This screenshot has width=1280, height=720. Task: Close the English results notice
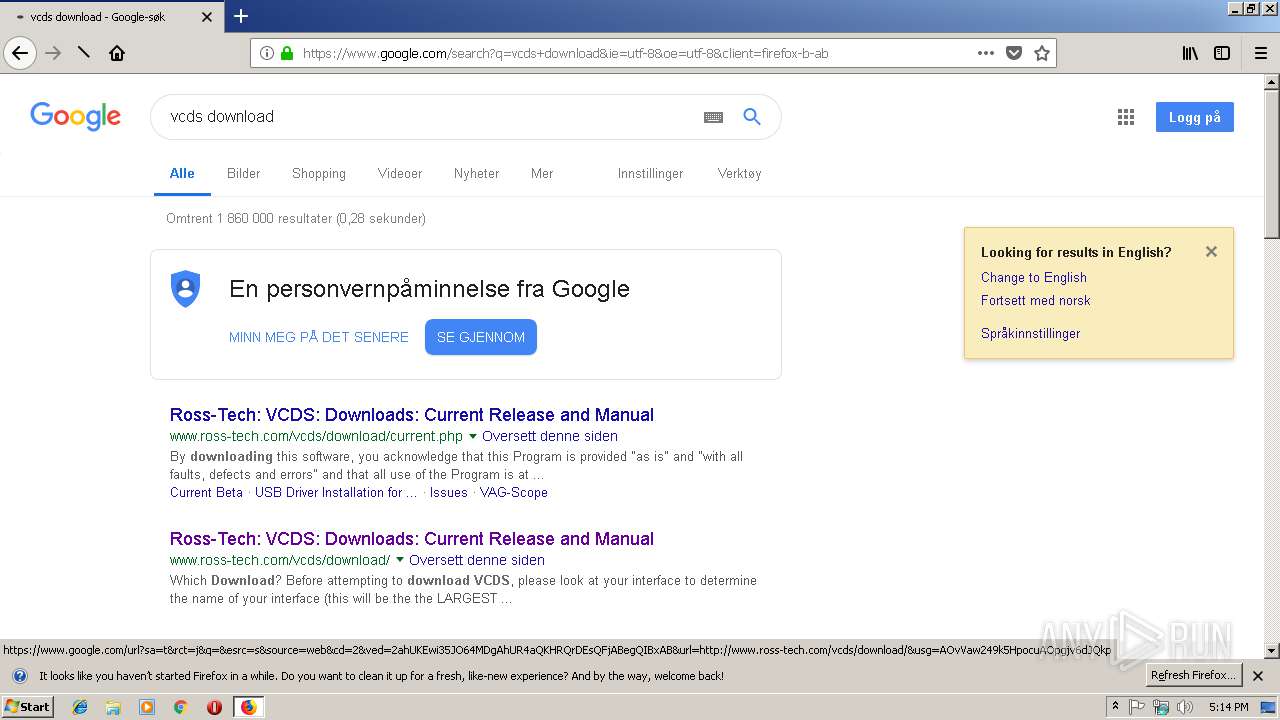(1211, 252)
